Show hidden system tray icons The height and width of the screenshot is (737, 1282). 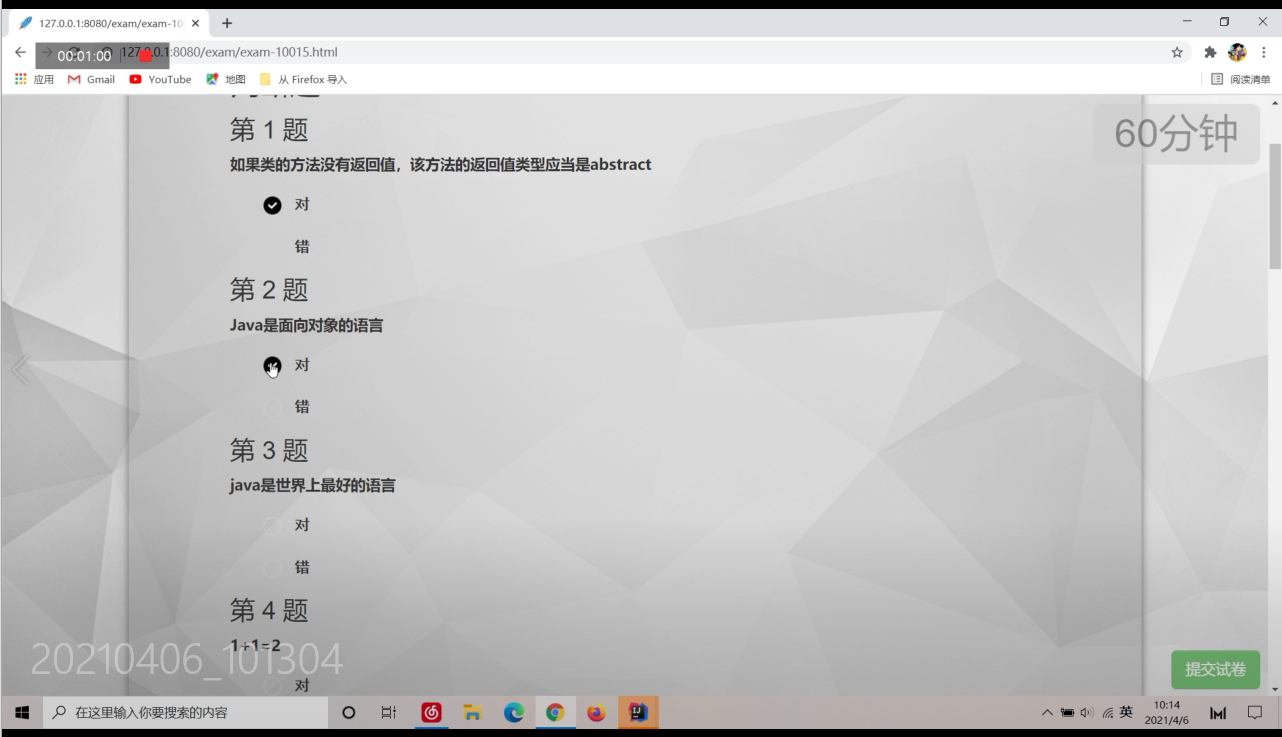tap(1047, 713)
